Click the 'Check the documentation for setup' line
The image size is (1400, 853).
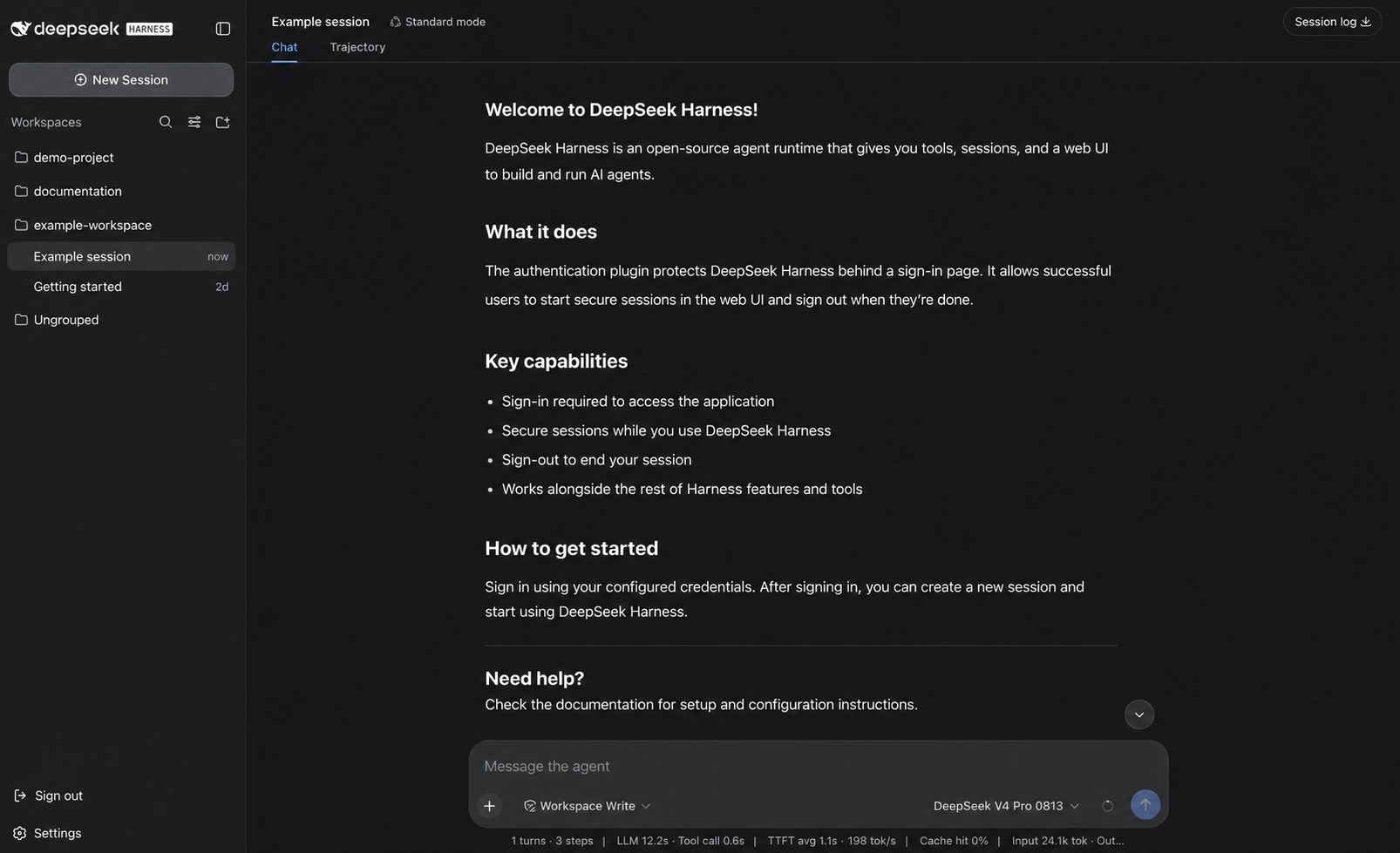[701, 704]
